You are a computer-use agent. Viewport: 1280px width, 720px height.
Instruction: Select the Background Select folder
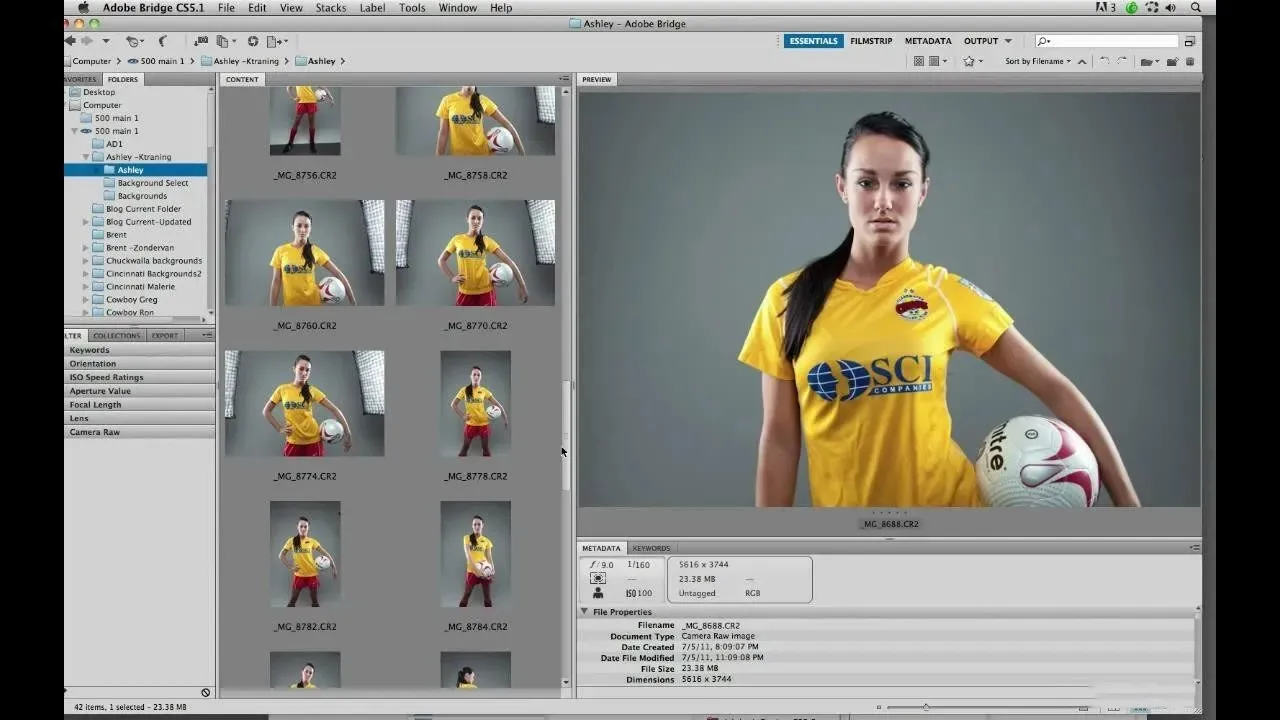153,183
